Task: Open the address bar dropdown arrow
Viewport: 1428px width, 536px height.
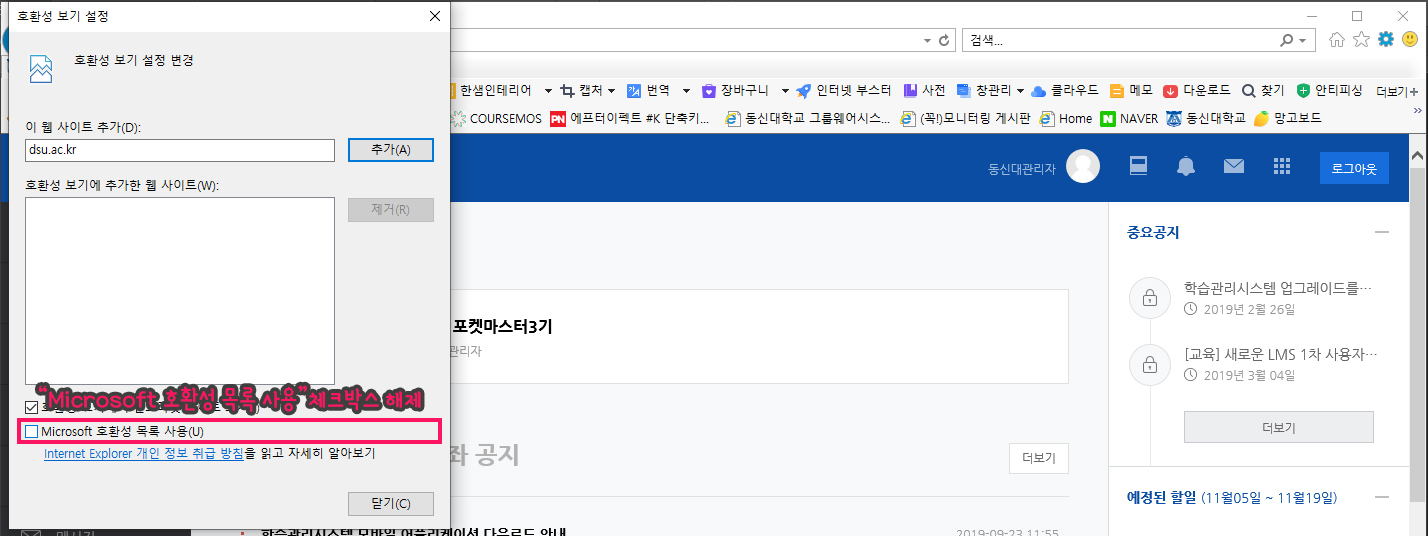Action: [x=927, y=41]
